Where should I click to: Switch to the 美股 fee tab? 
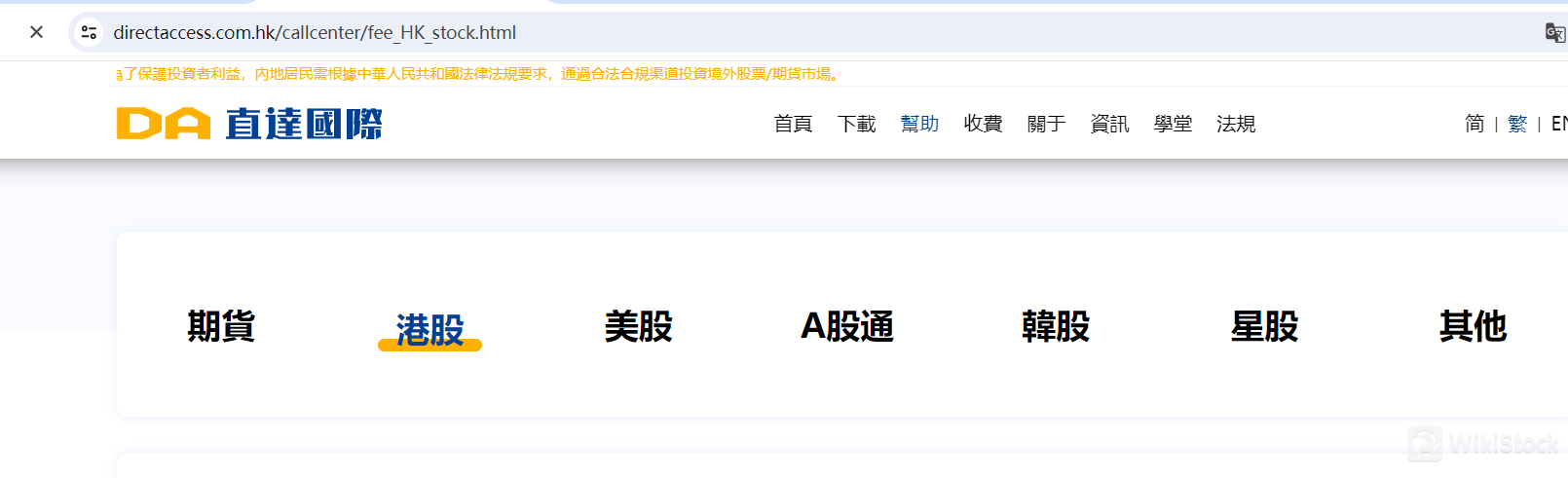pyautogui.click(x=638, y=326)
